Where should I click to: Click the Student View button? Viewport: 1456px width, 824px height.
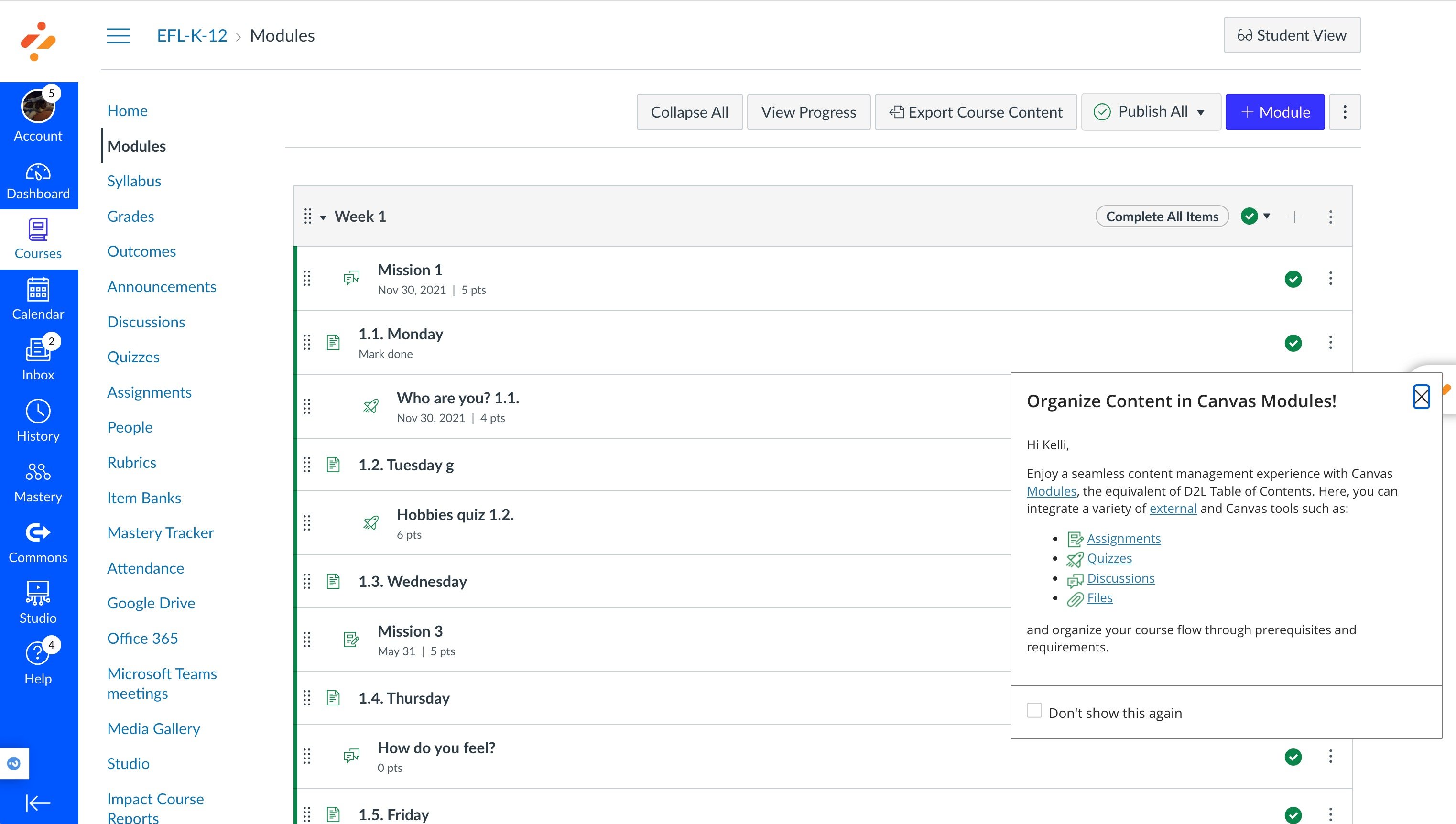click(1292, 35)
